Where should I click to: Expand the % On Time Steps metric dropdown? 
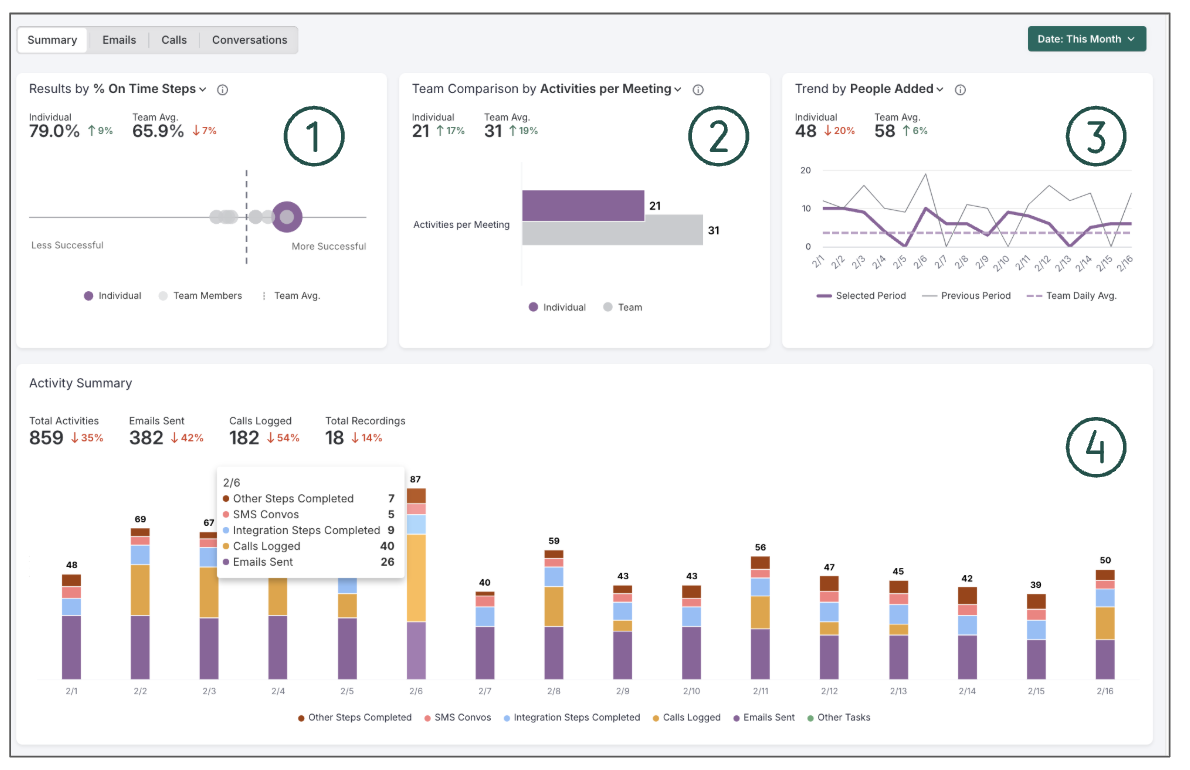tap(150, 89)
